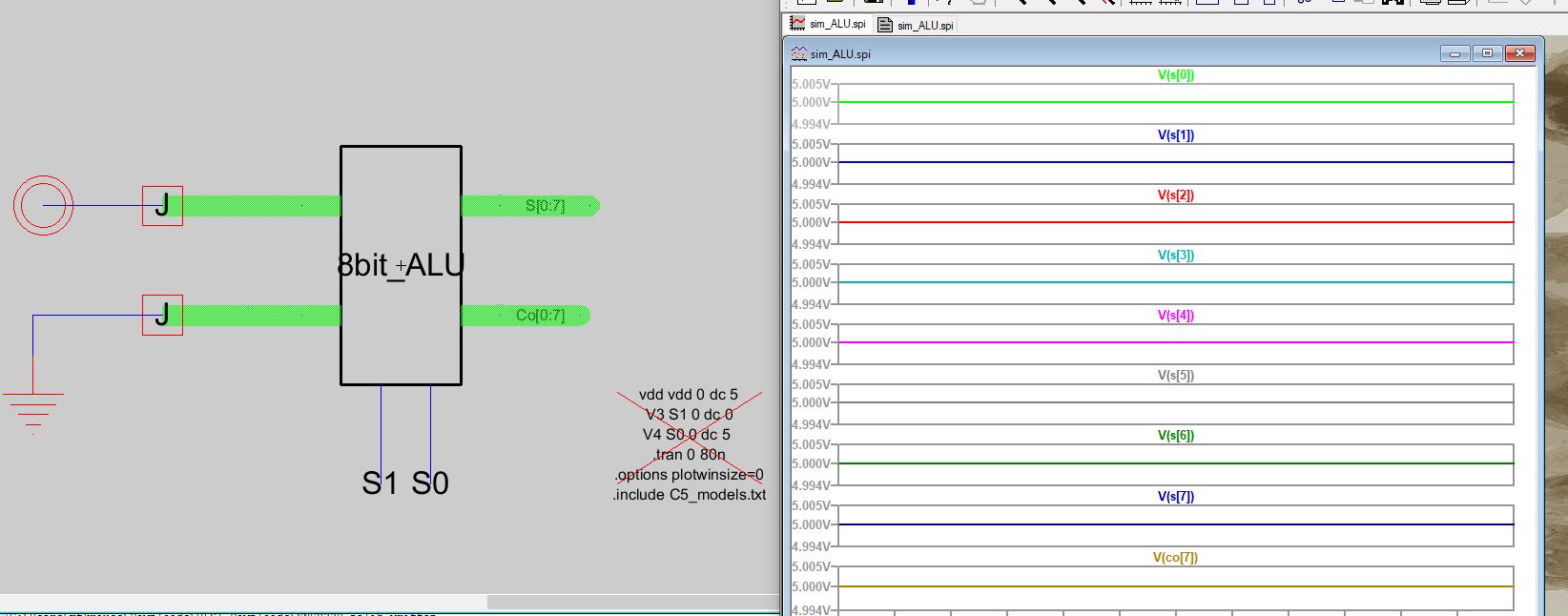
Task: Switch to the waveform sim_ALU.spi tab
Action: 829,25
